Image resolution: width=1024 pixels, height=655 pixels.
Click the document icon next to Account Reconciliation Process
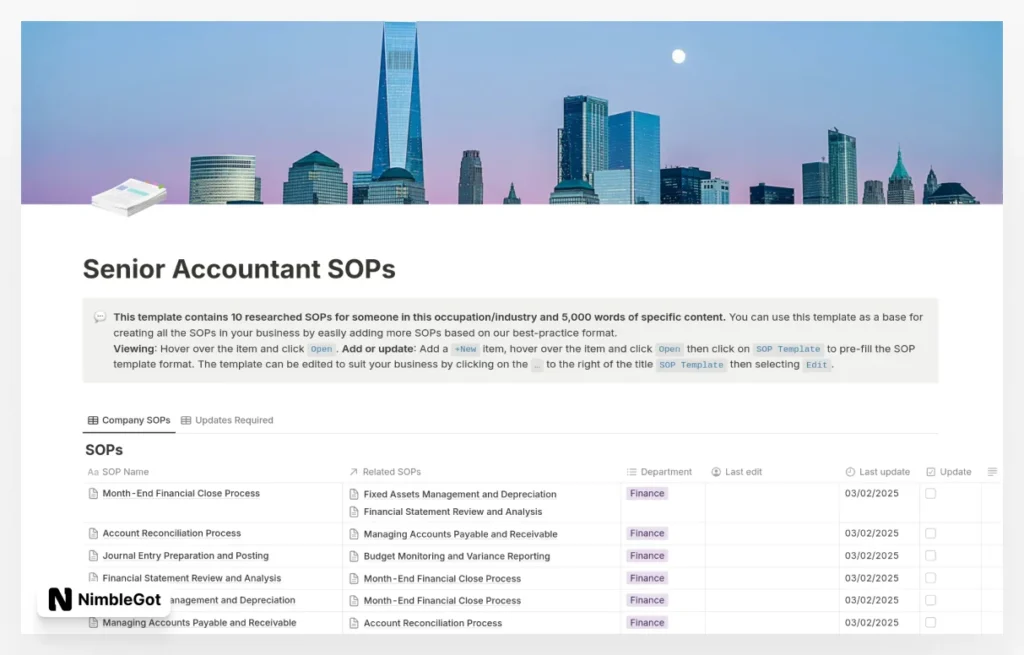click(92, 533)
